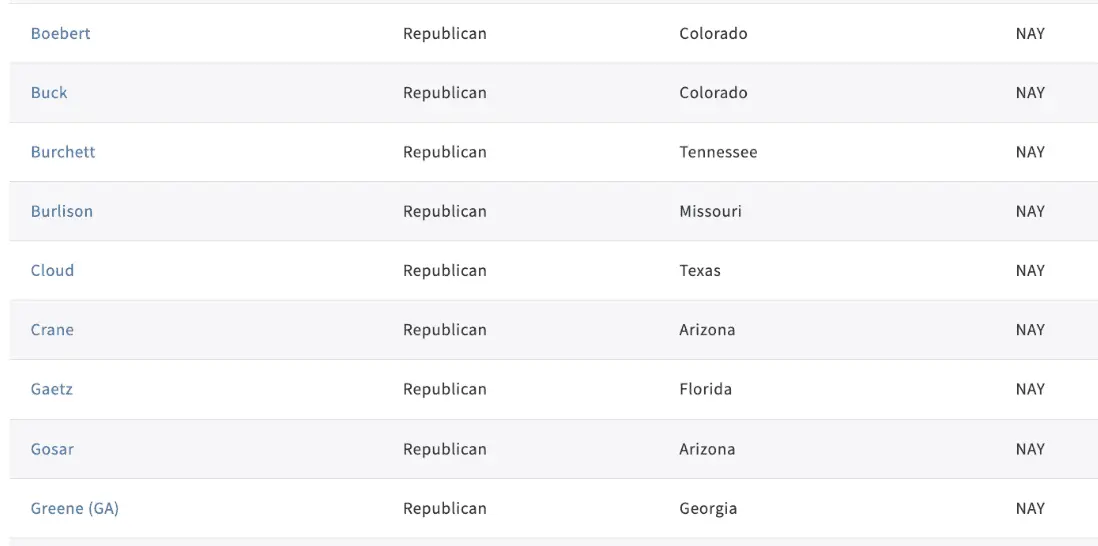Click the NAY vote in Boebert's row
The height and width of the screenshot is (546, 1098).
point(1030,34)
